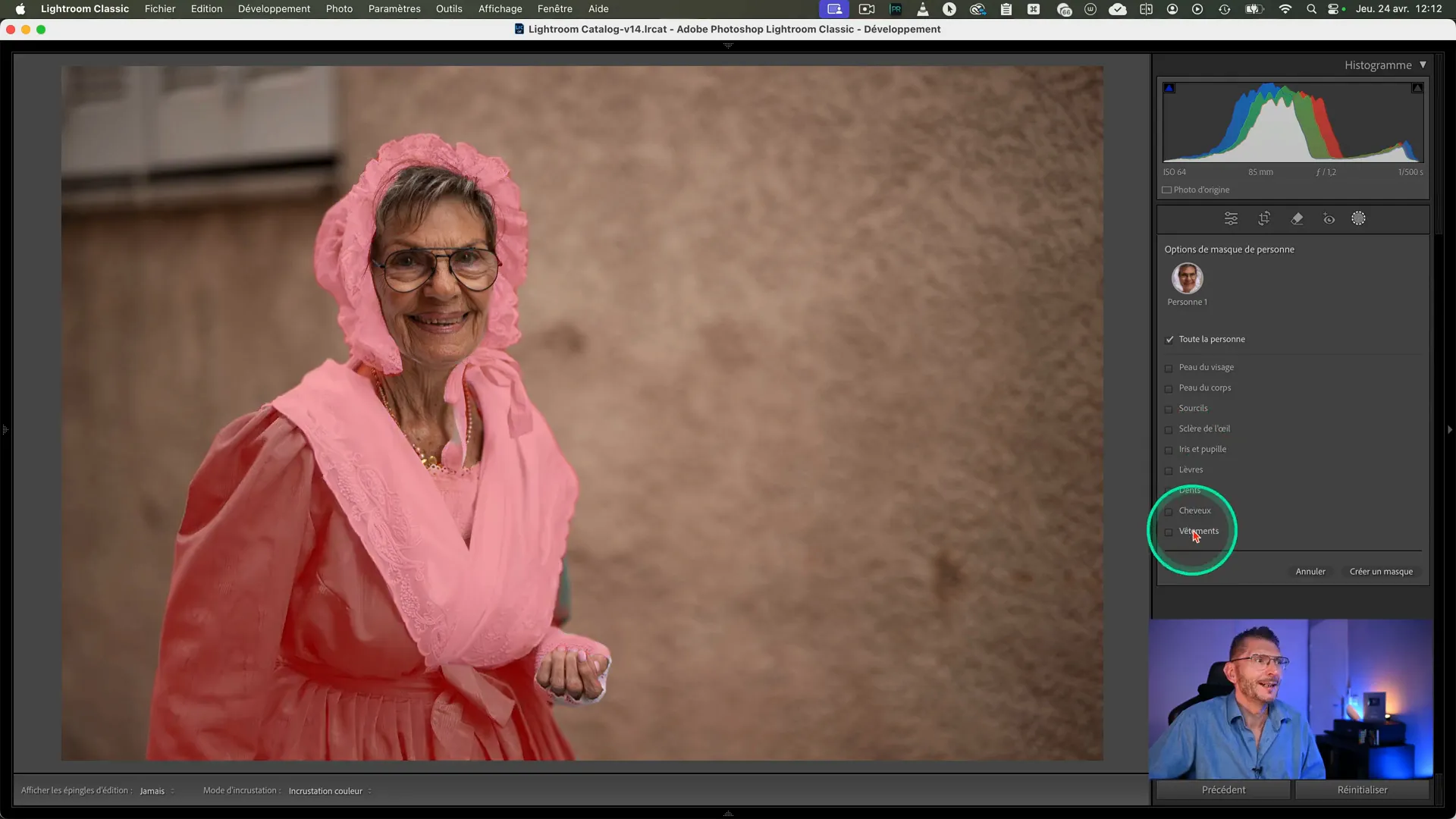Image resolution: width=1456 pixels, height=819 pixels.
Task: Show the left panel with edge arrow
Action: (x=5, y=430)
